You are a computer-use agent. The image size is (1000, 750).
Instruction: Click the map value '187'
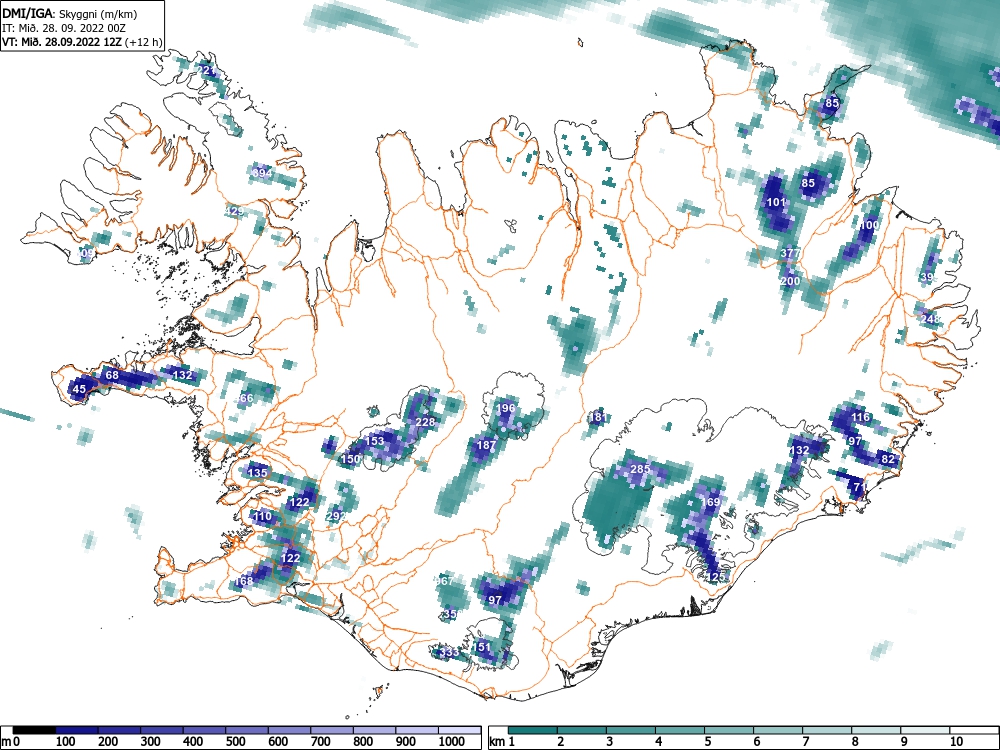tap(486, 445)
